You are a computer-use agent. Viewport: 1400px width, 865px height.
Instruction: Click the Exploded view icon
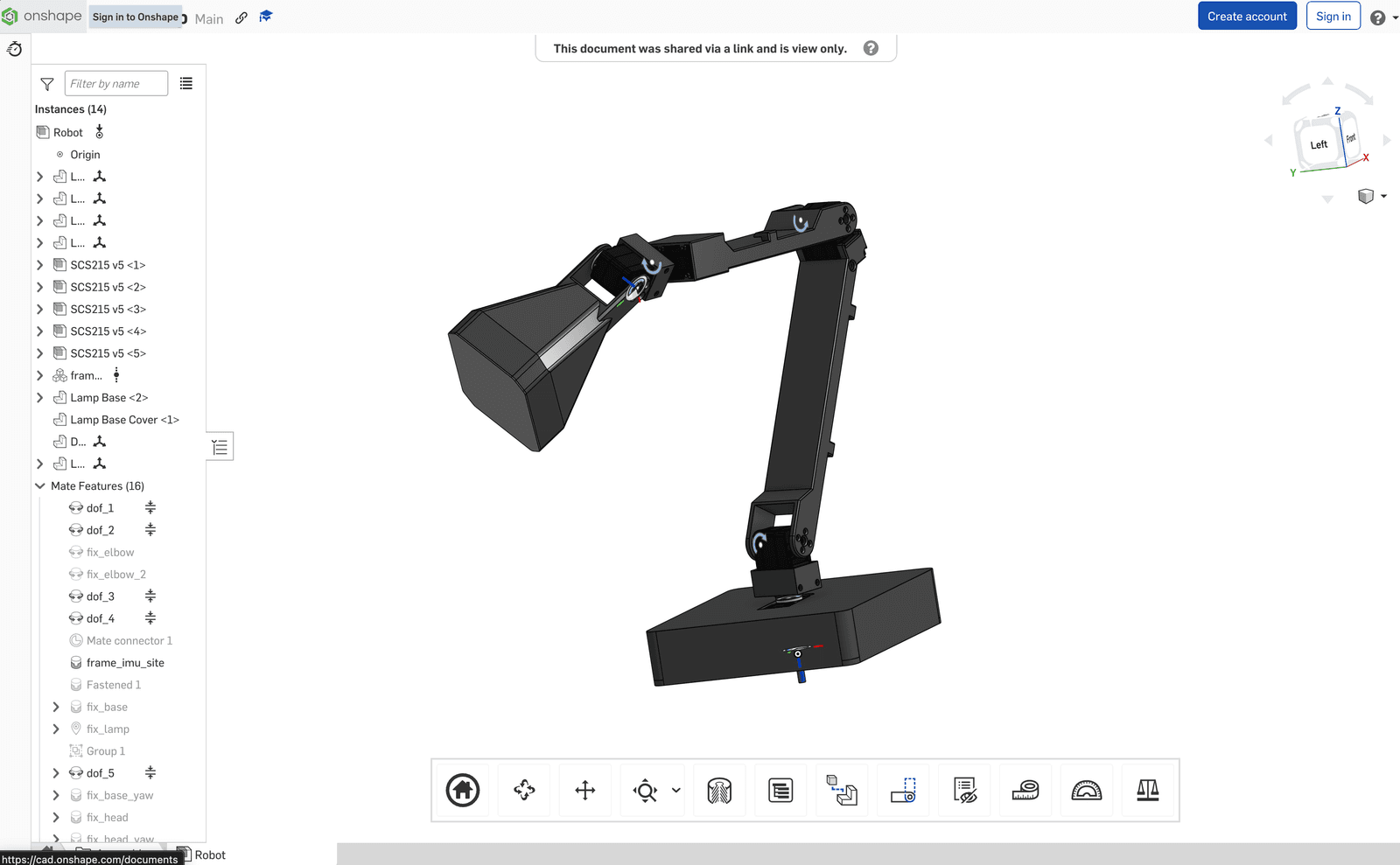pyautogui.click(x=842, y=791)
